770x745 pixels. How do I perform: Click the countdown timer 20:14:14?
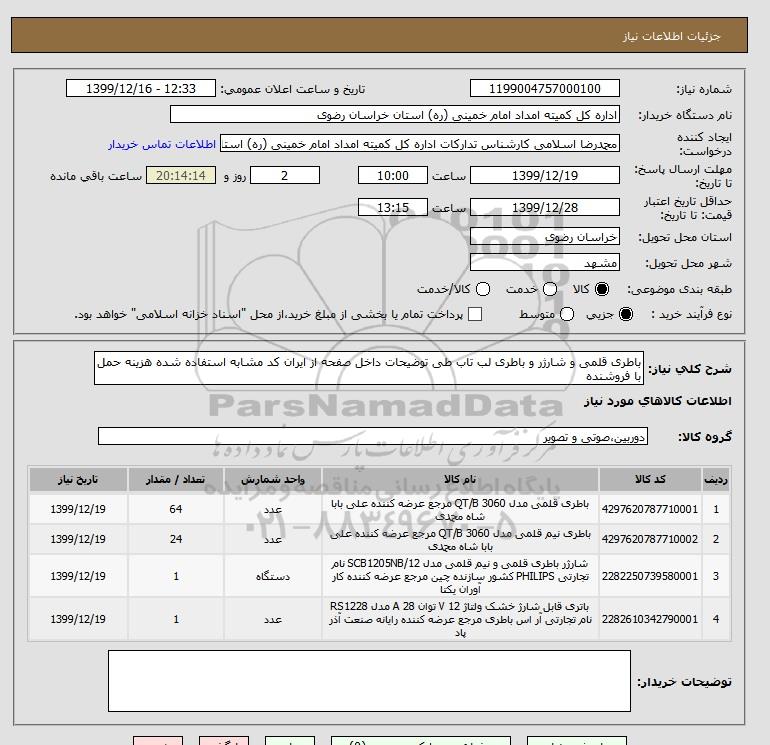(181, 175)
